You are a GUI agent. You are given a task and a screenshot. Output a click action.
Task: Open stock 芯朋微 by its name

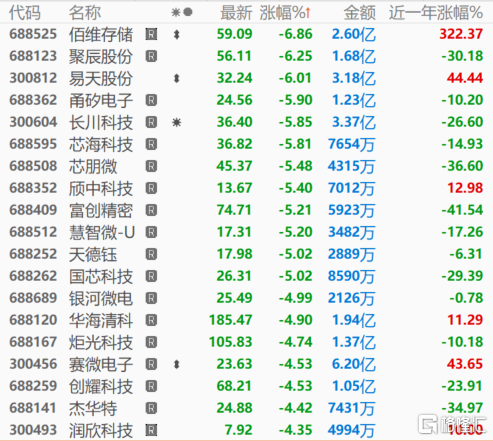93,166
